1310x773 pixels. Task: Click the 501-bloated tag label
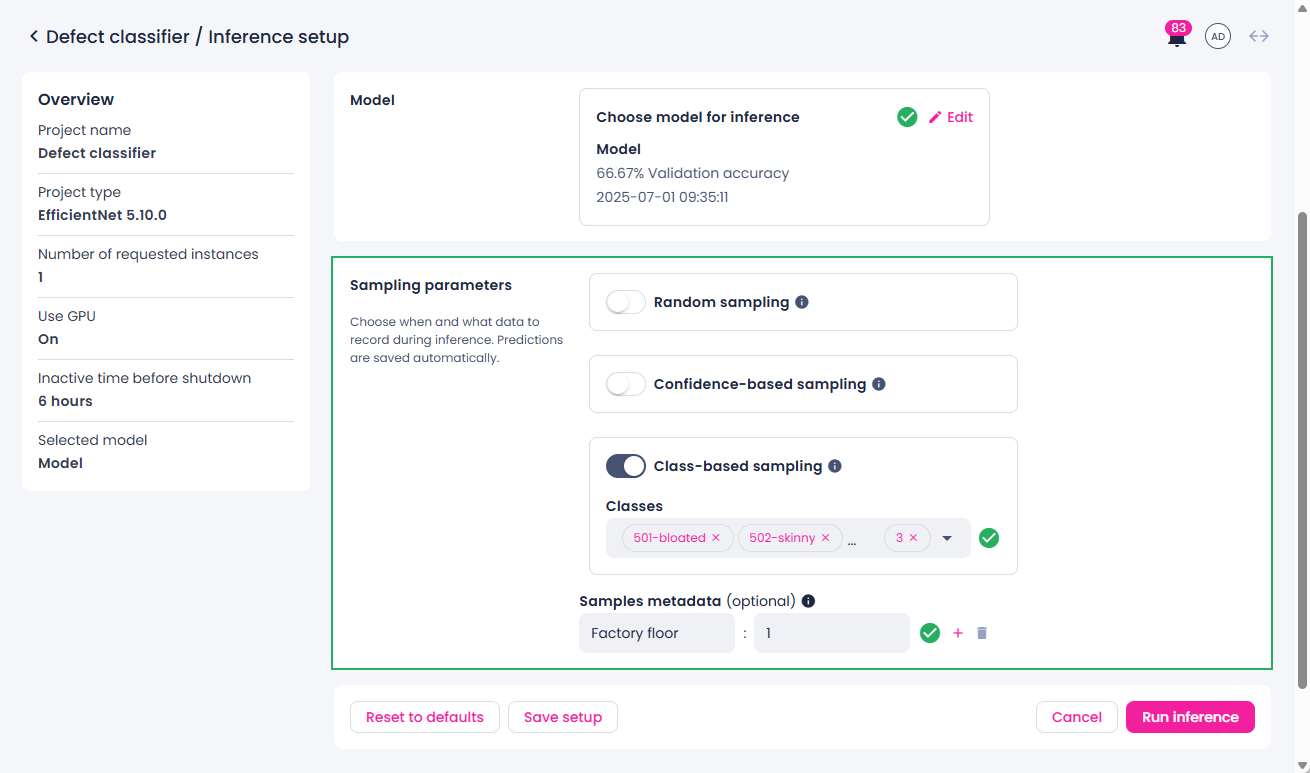click(669, 538)
